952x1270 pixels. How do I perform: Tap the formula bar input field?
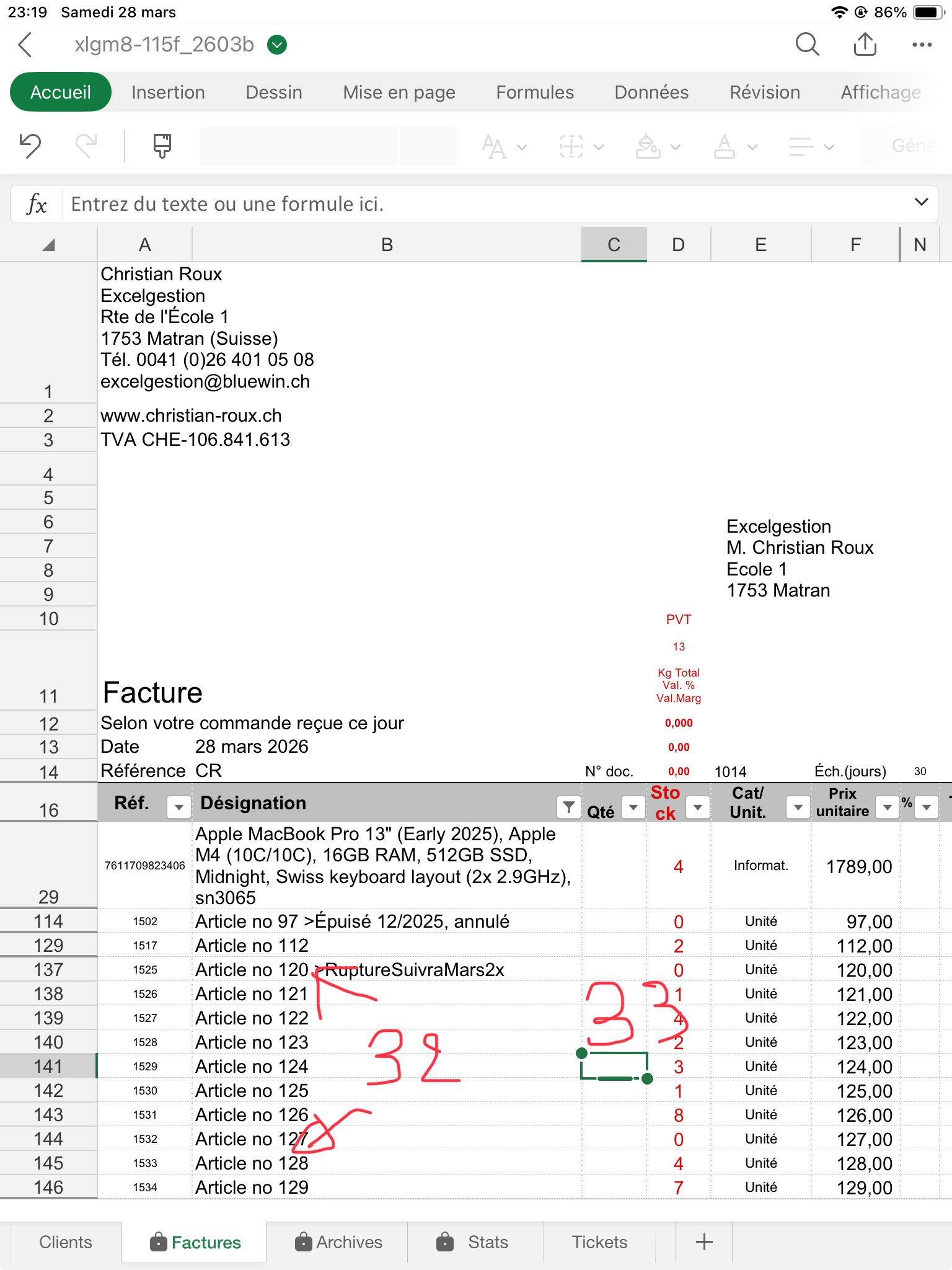(x=483, y=204)
